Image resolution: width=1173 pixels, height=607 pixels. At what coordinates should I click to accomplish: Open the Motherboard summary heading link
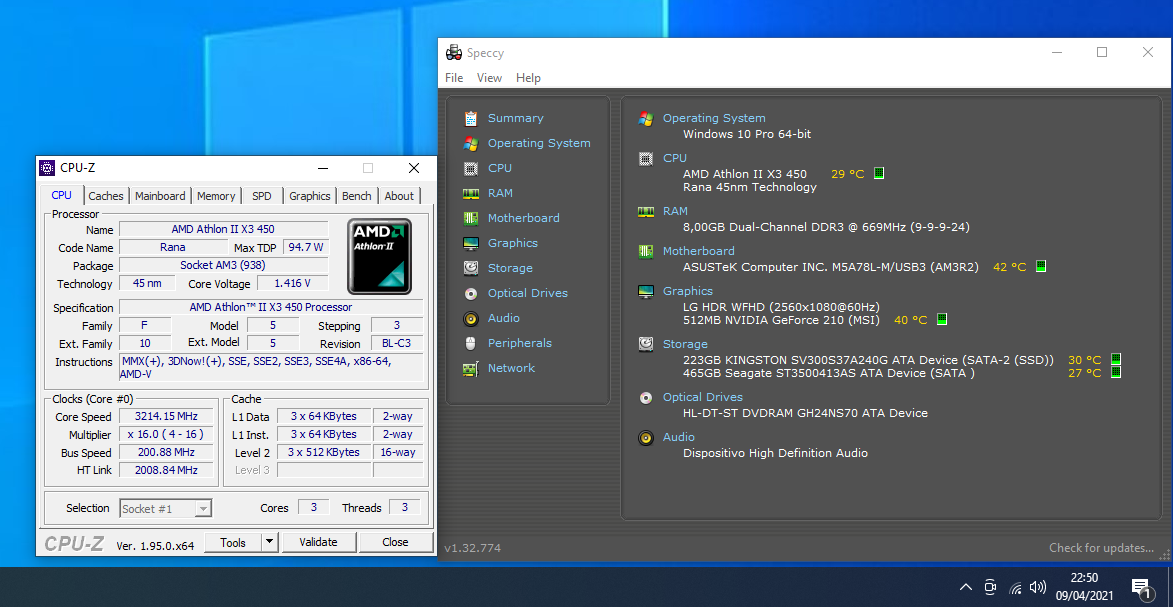click(699, 251)
